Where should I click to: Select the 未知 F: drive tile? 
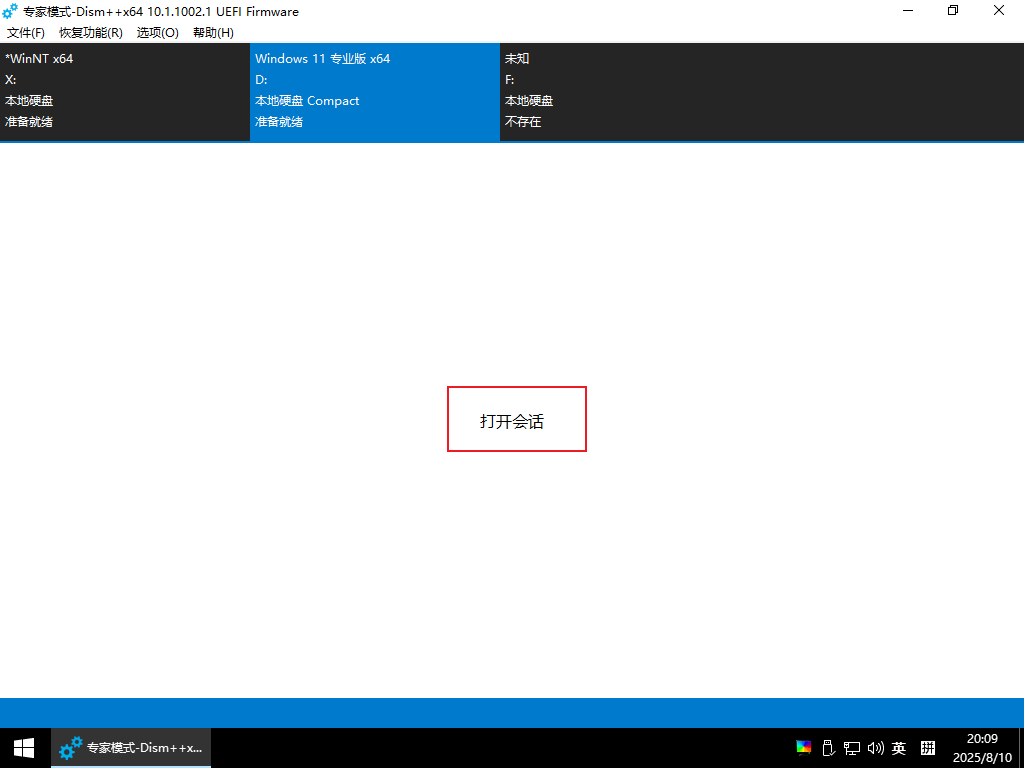coord(625,92)
